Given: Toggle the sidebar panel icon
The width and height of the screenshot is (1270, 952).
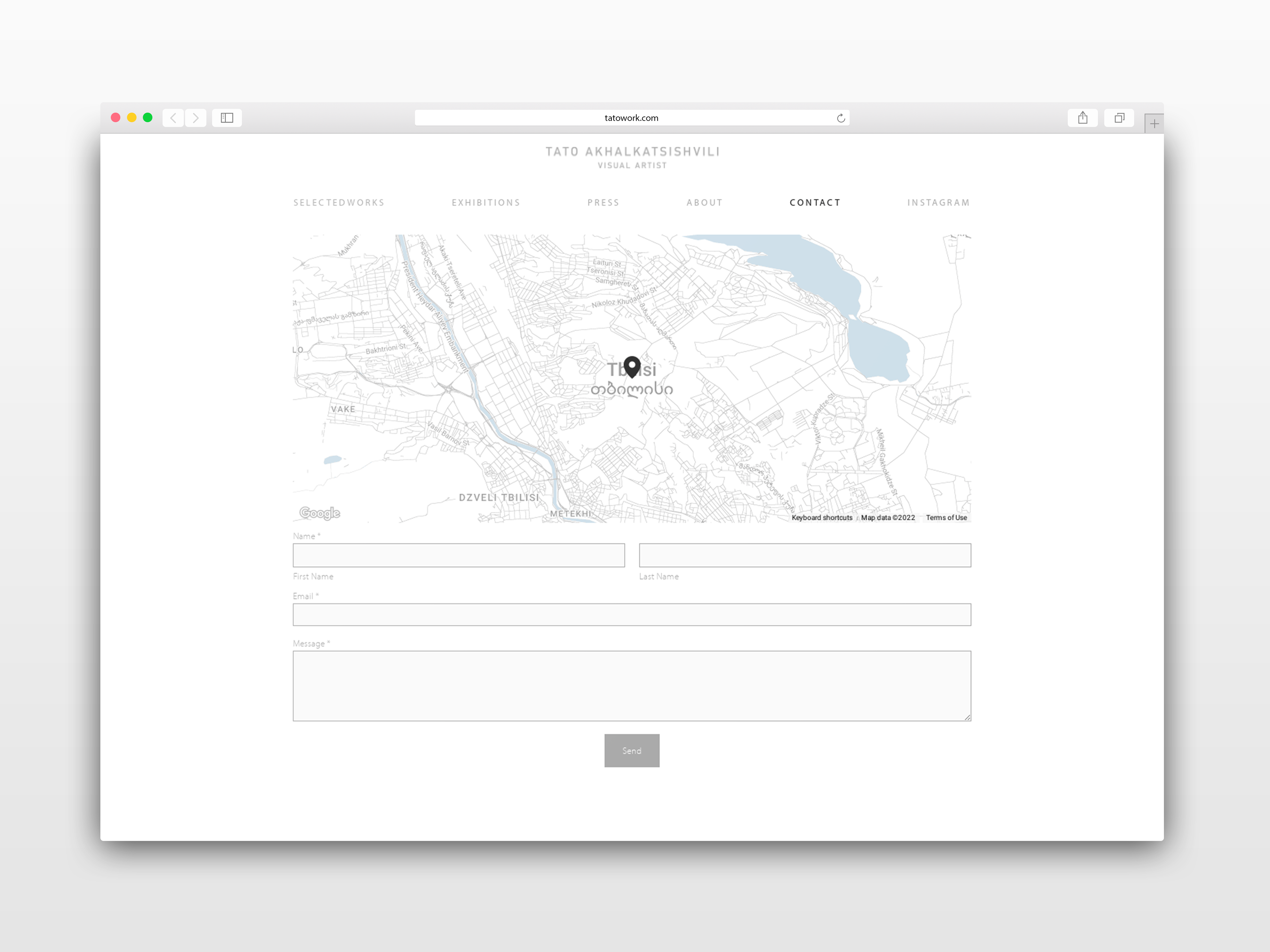Looking at the screenshot, I should pos(227,118).
